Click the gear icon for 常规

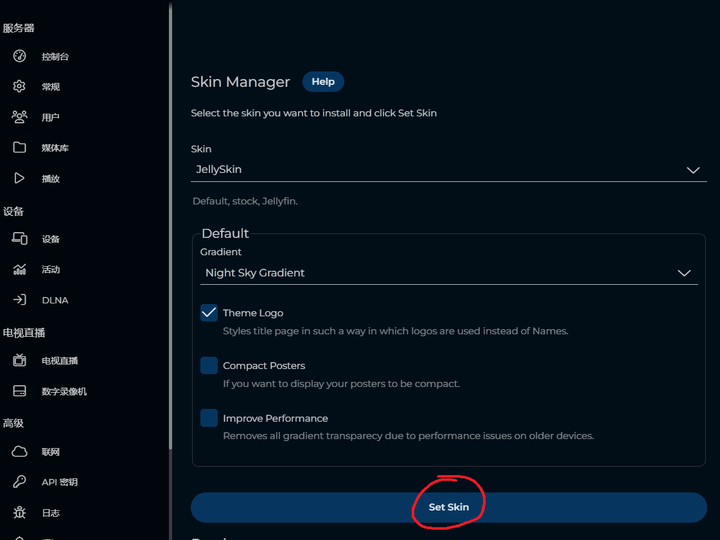(19, 86)
